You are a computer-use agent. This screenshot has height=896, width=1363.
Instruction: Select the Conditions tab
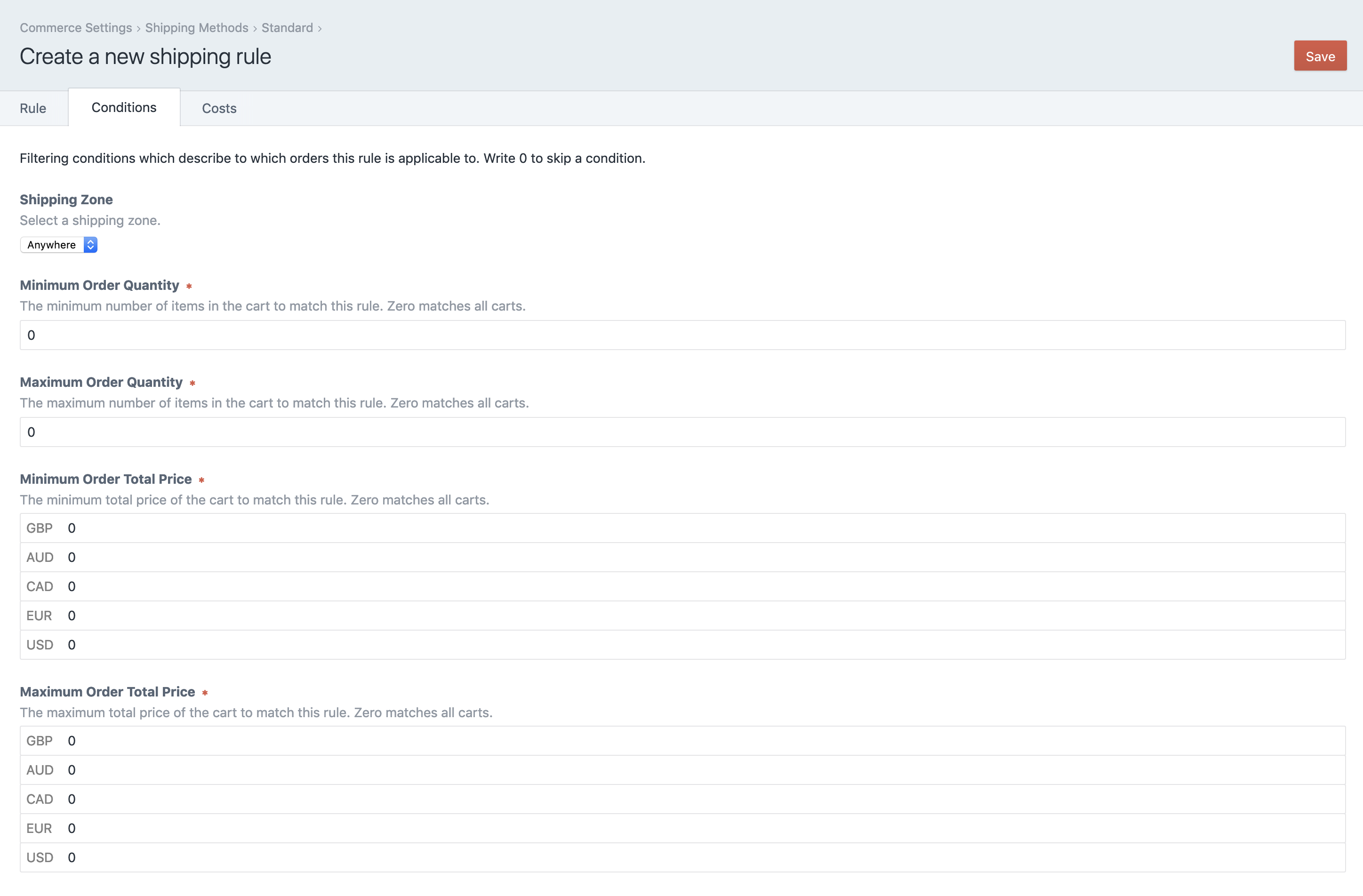[124, 108]
